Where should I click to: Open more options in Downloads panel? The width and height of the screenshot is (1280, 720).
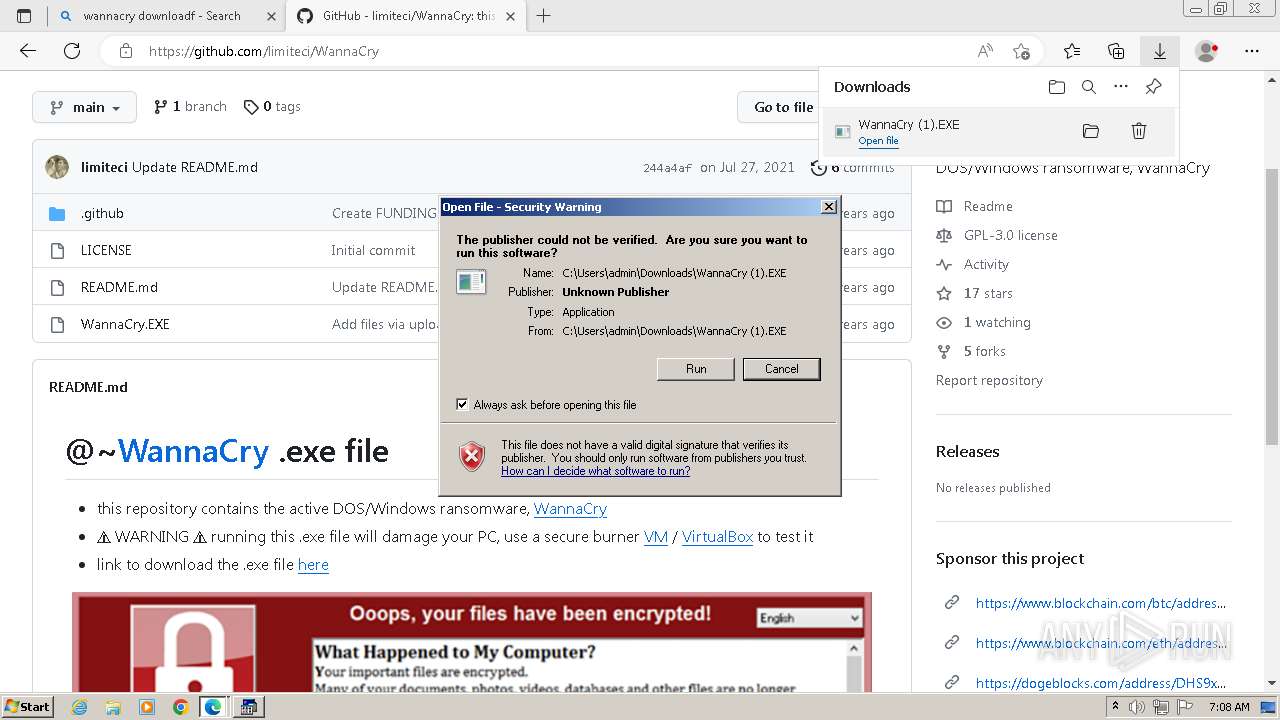[1121, 87]
